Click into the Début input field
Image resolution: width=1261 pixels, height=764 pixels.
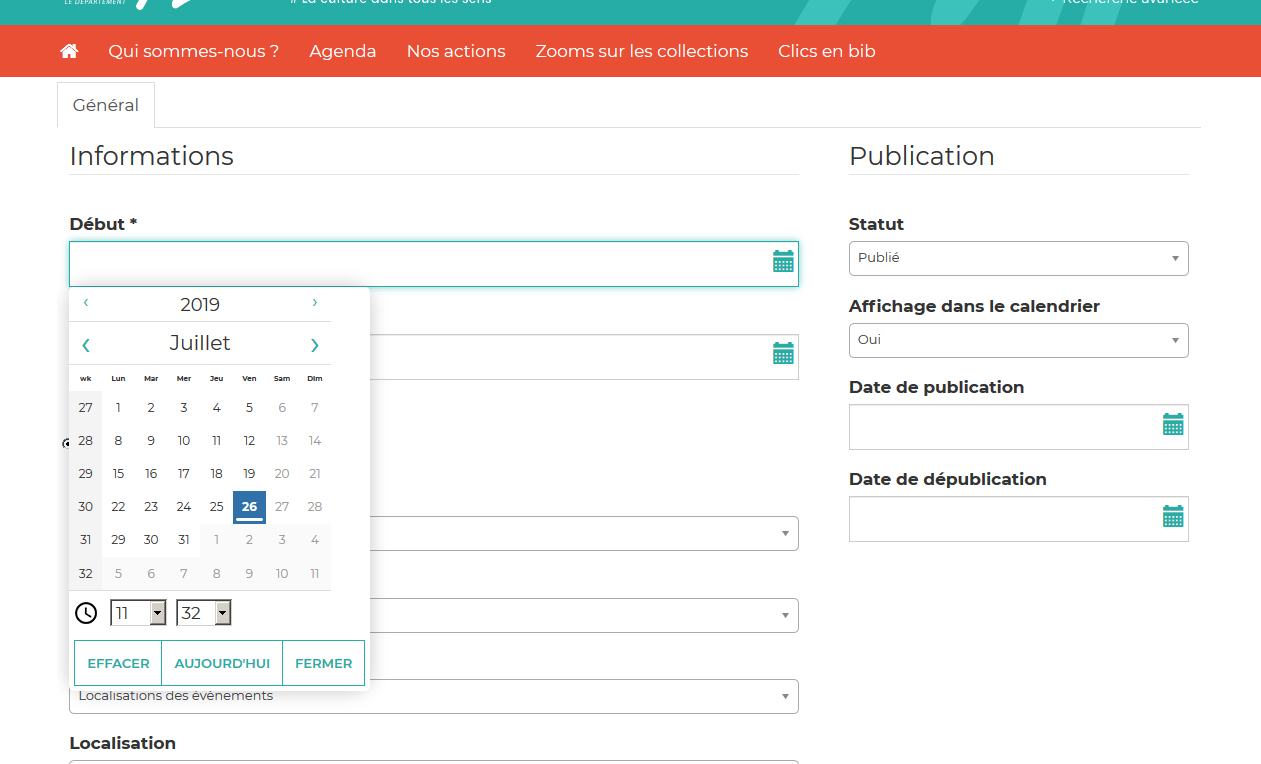point(434,264)
